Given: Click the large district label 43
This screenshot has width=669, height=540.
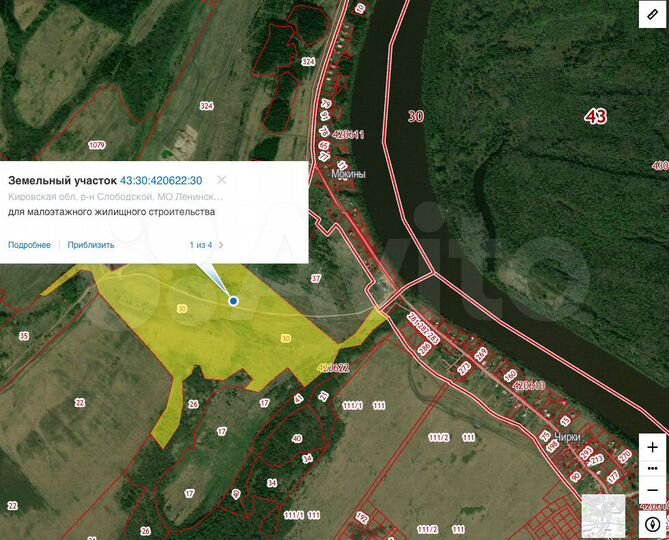Looking at the screenshot, I should click(x=596, y=116).
